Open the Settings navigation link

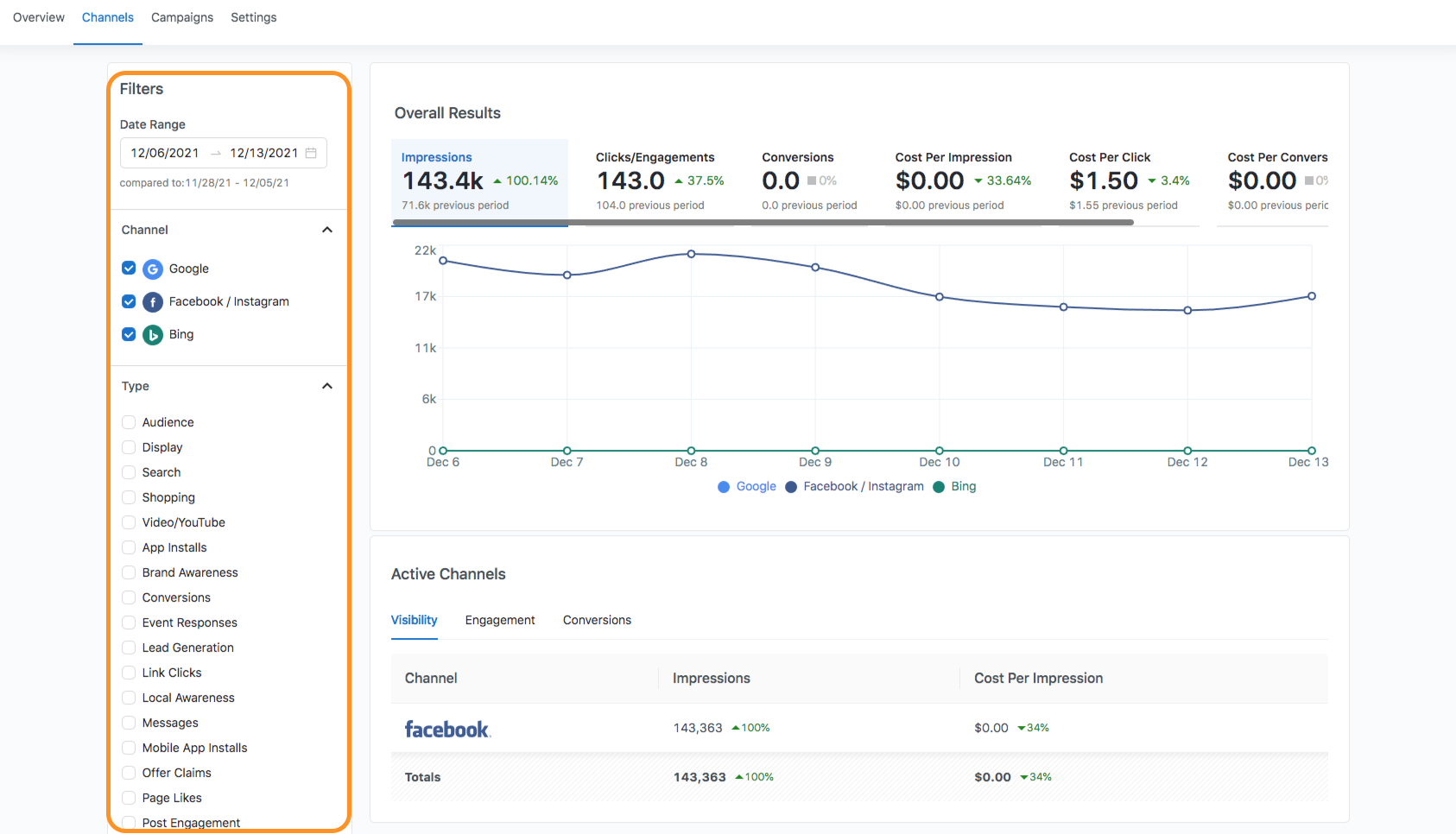click(254, 17)
